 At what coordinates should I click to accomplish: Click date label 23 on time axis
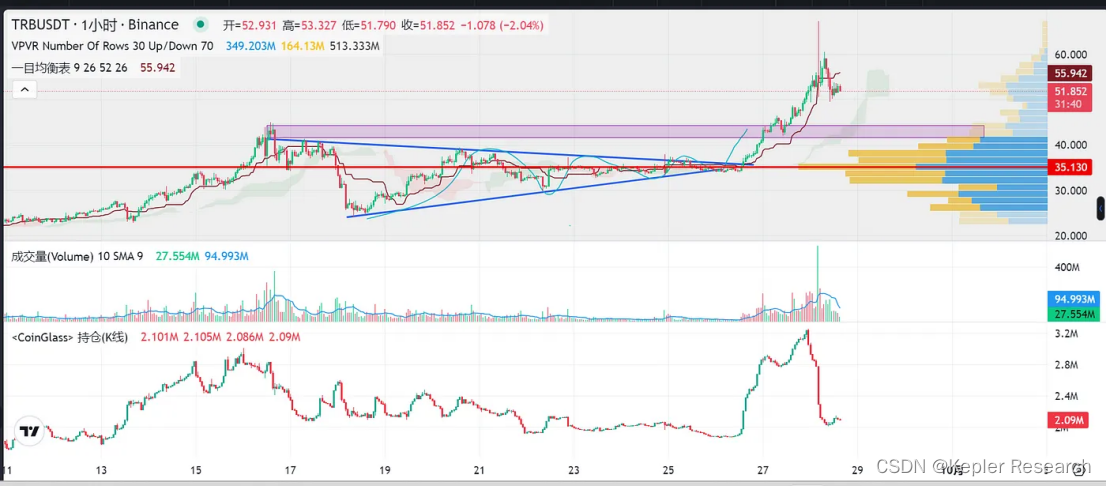click(574, 470)
